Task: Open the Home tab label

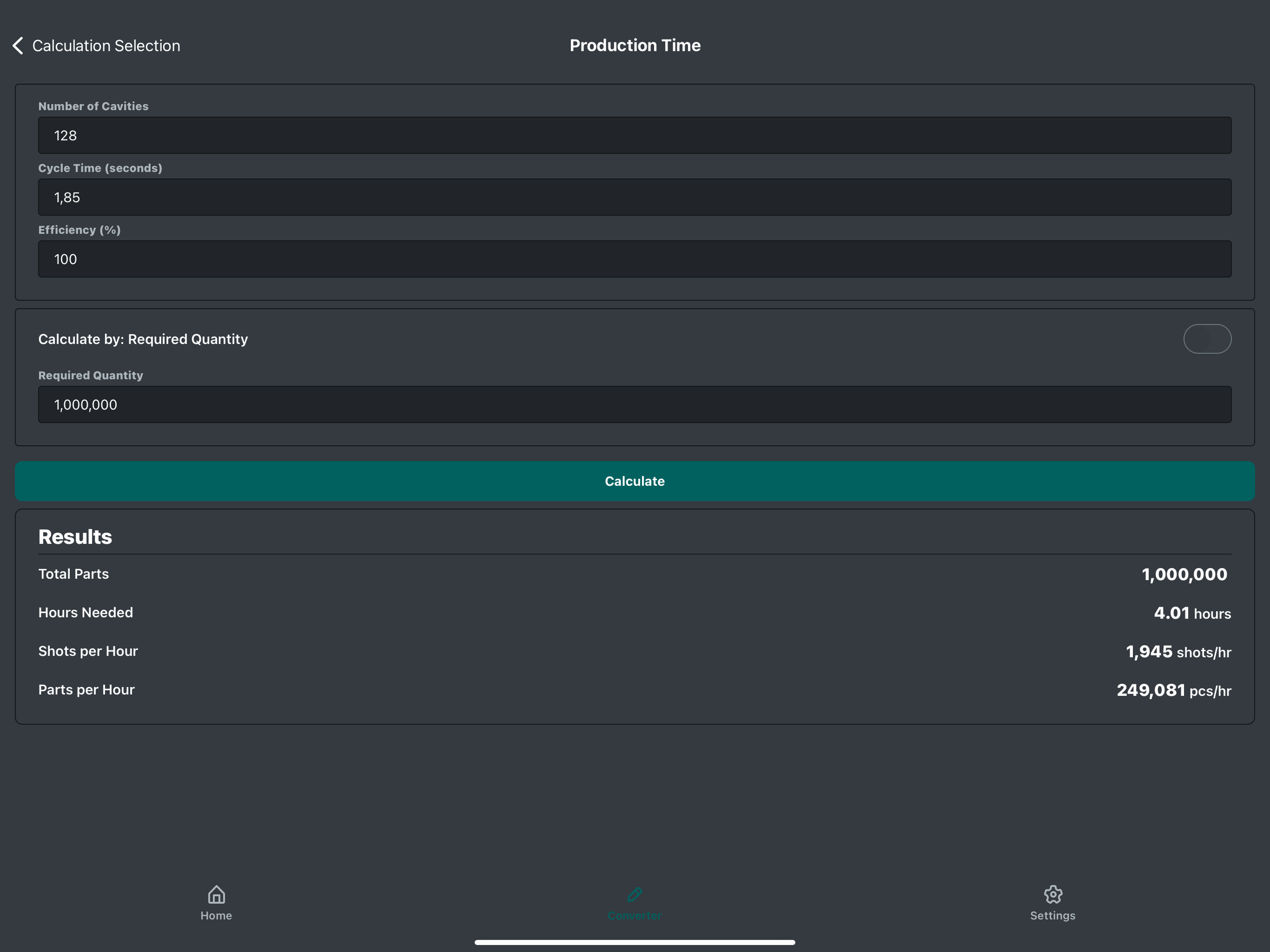Action: [216, 915]
